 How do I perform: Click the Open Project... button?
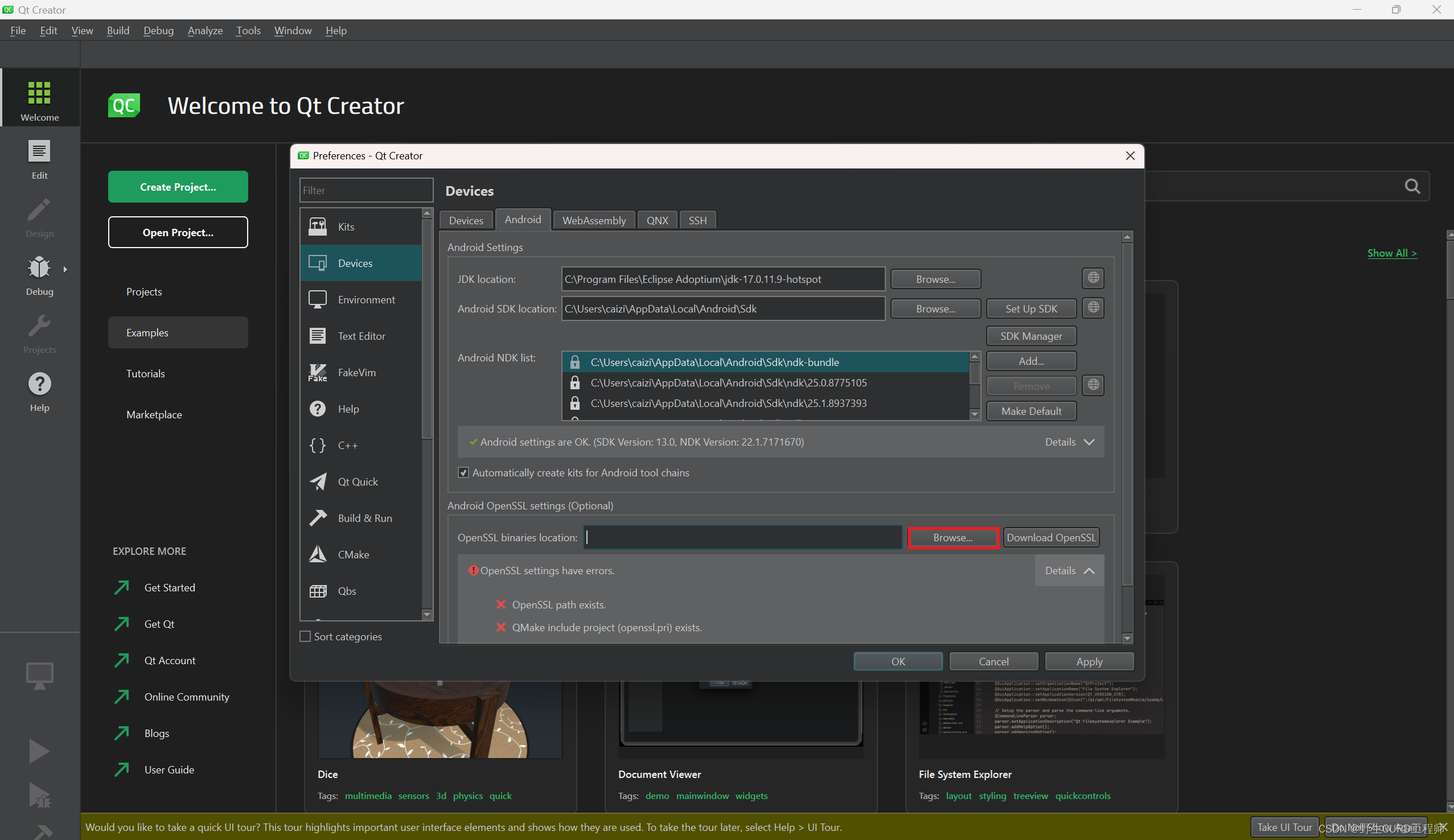tap(178, 233)
